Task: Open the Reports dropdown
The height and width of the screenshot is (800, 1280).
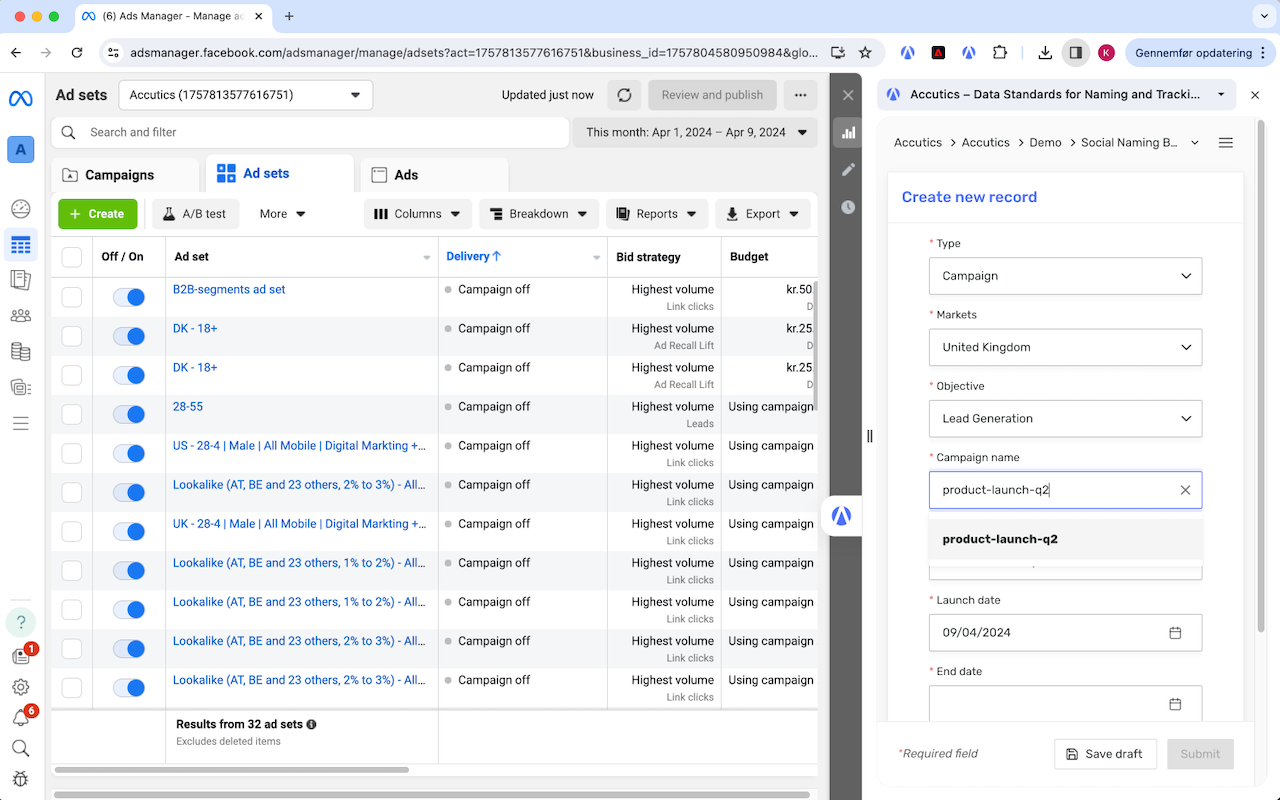Action: (x=657, y=214)
